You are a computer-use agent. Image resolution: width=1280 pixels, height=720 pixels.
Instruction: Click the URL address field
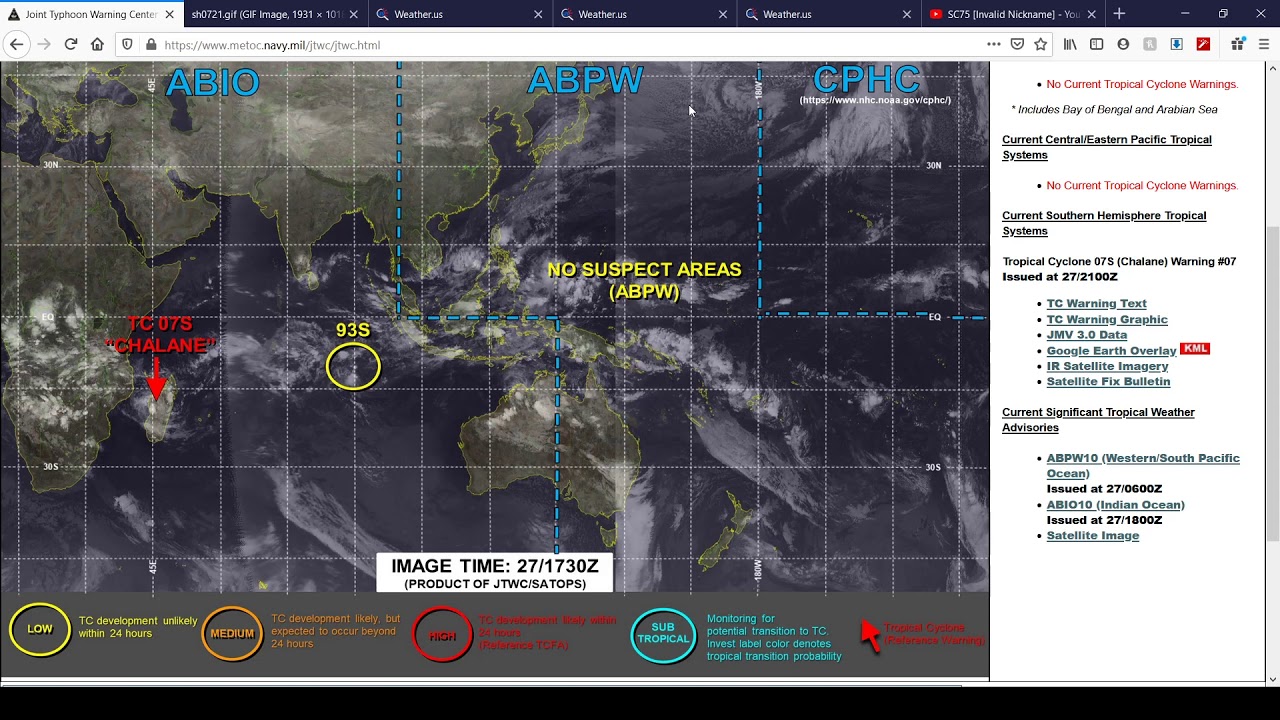(x=570, y=45)
